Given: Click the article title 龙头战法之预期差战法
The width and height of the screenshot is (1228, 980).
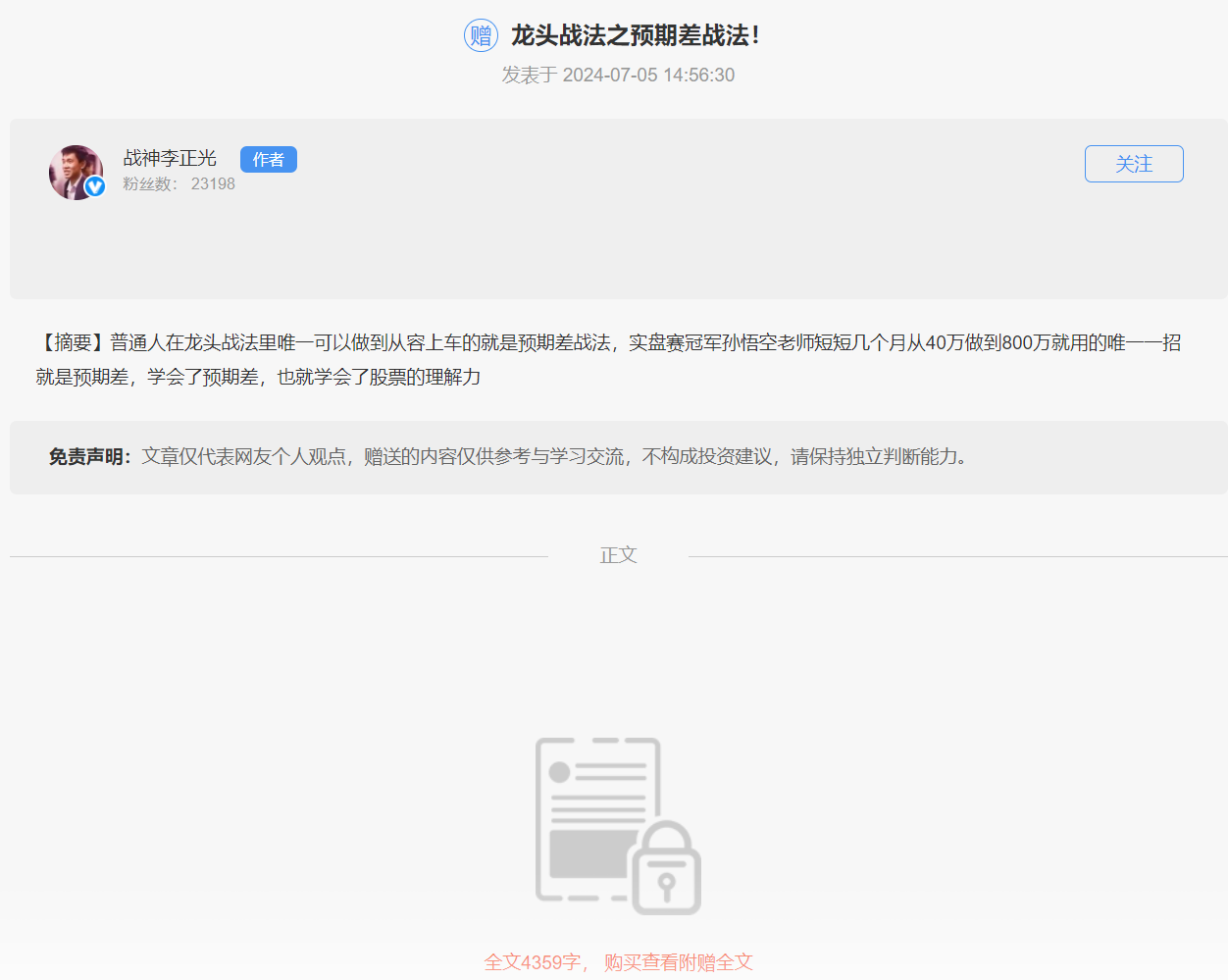Looking at the screenshot, I should tap(635, 34).
